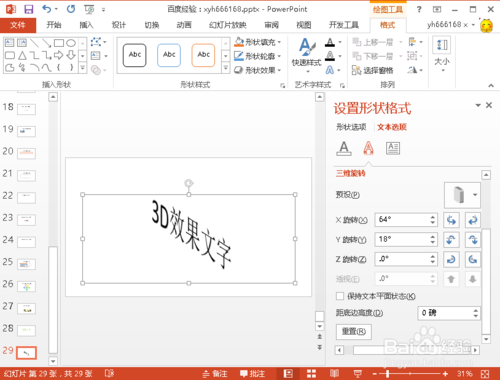Toggle Notes pane in status bar
The width and height of the screenshot is (500, 380).
pyautogui.click(x=215, y=374)
